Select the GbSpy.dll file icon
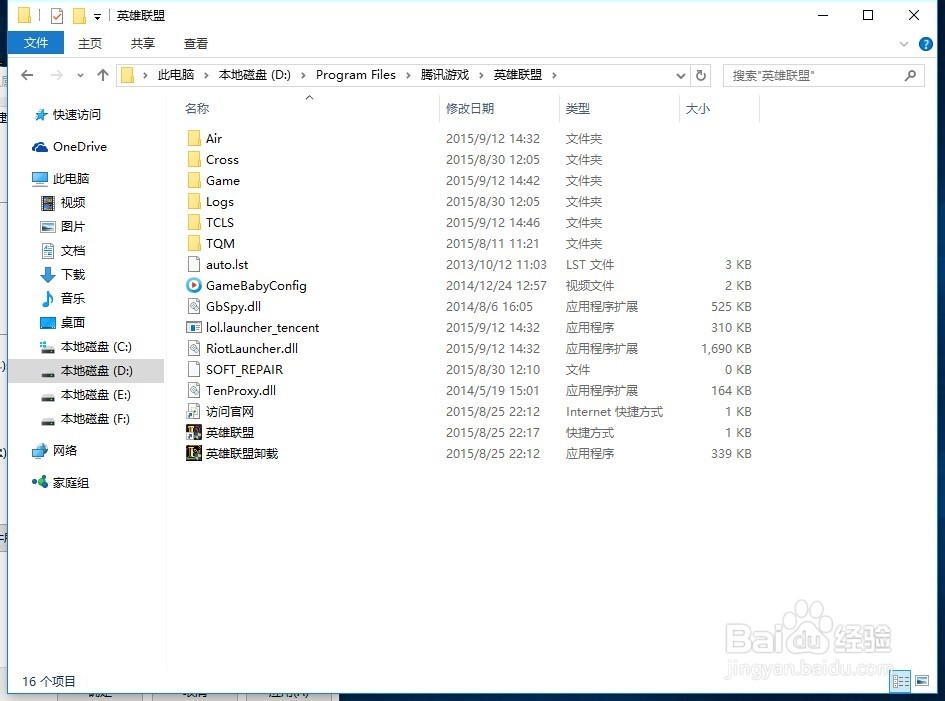This screenshot has width=945, height=701. point(194,307)
